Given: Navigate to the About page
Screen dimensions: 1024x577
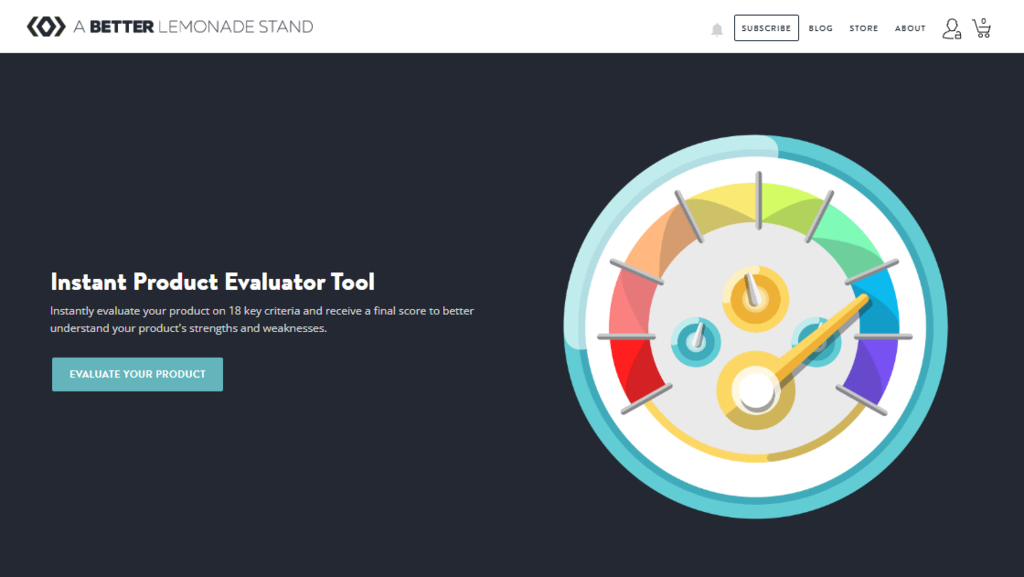Looking at the screenshot, I should click(x=910, y=28).
